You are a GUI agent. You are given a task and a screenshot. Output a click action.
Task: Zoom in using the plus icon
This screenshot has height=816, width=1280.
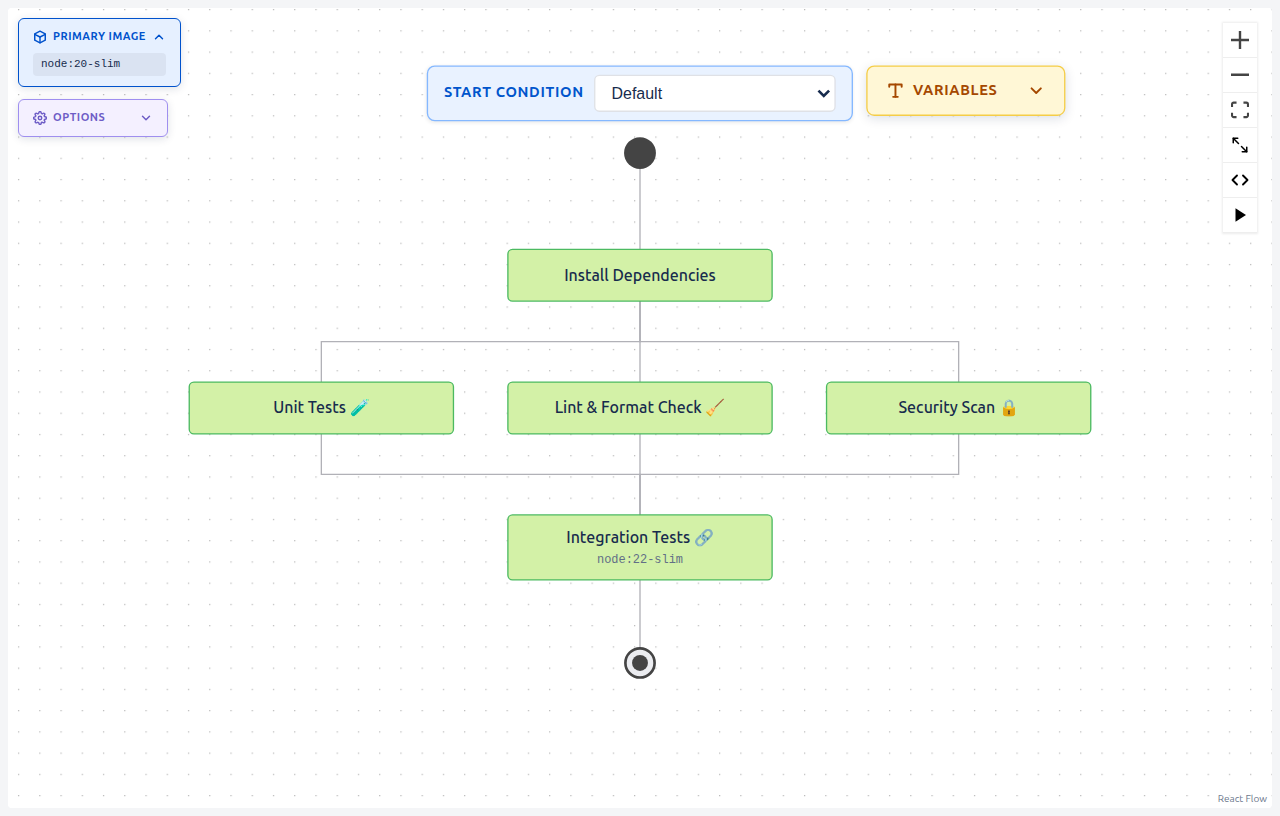tap(1239, 40)
